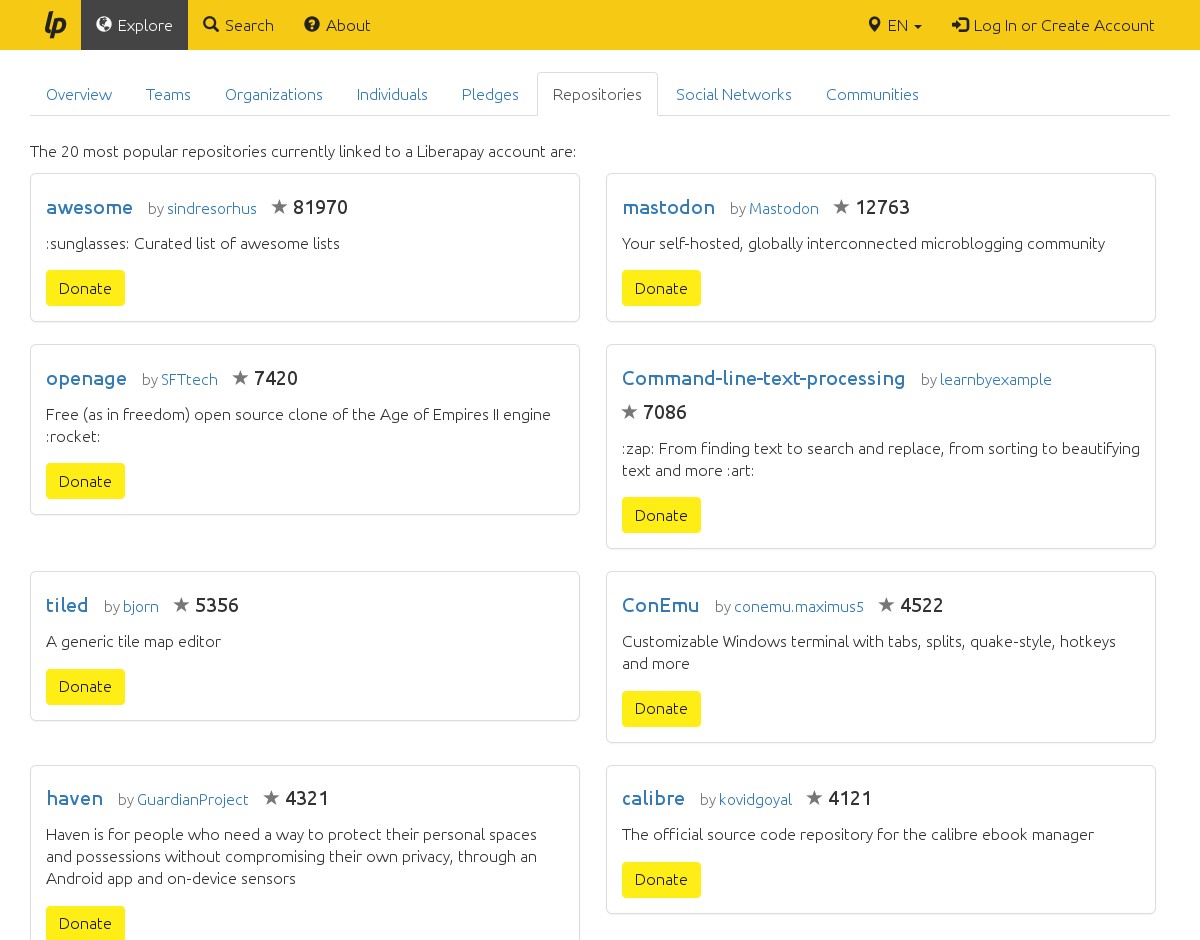
Task: Click the globe icon beside Explore
Action: pos(105,25)
